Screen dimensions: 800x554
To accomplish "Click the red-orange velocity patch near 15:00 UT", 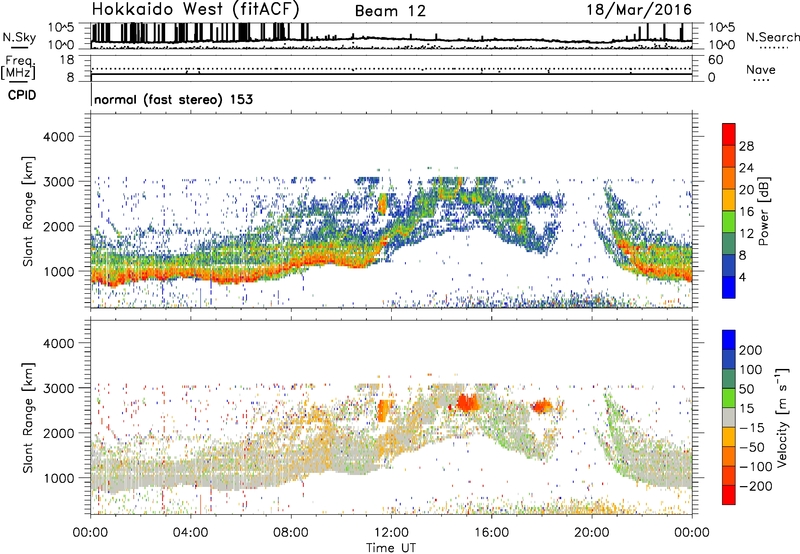I will [x=467, y=402].
